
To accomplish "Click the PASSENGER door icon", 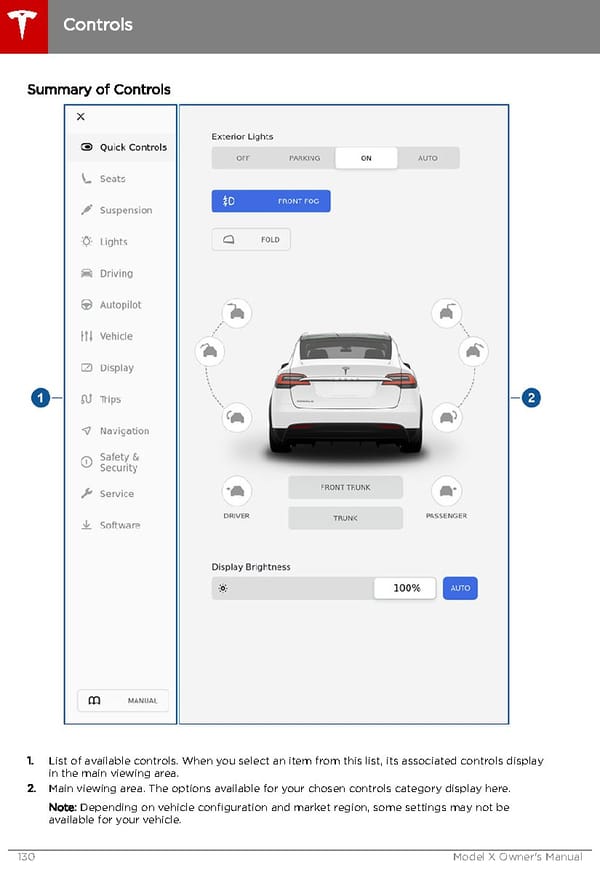I will [x=447, y=491].
